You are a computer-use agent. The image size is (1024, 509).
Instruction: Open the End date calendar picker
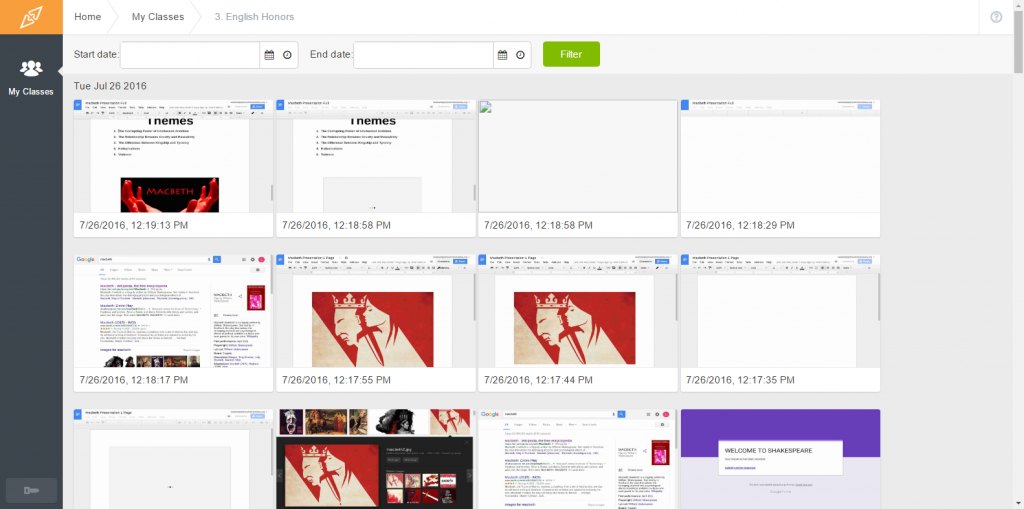(502, 55)
